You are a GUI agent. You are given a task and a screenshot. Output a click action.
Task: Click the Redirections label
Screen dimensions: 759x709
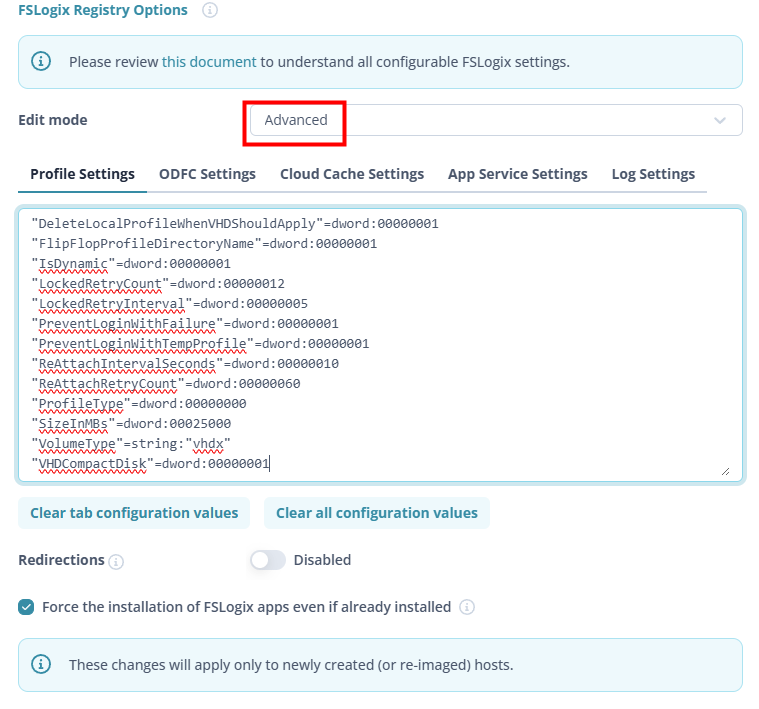(61, 560)
